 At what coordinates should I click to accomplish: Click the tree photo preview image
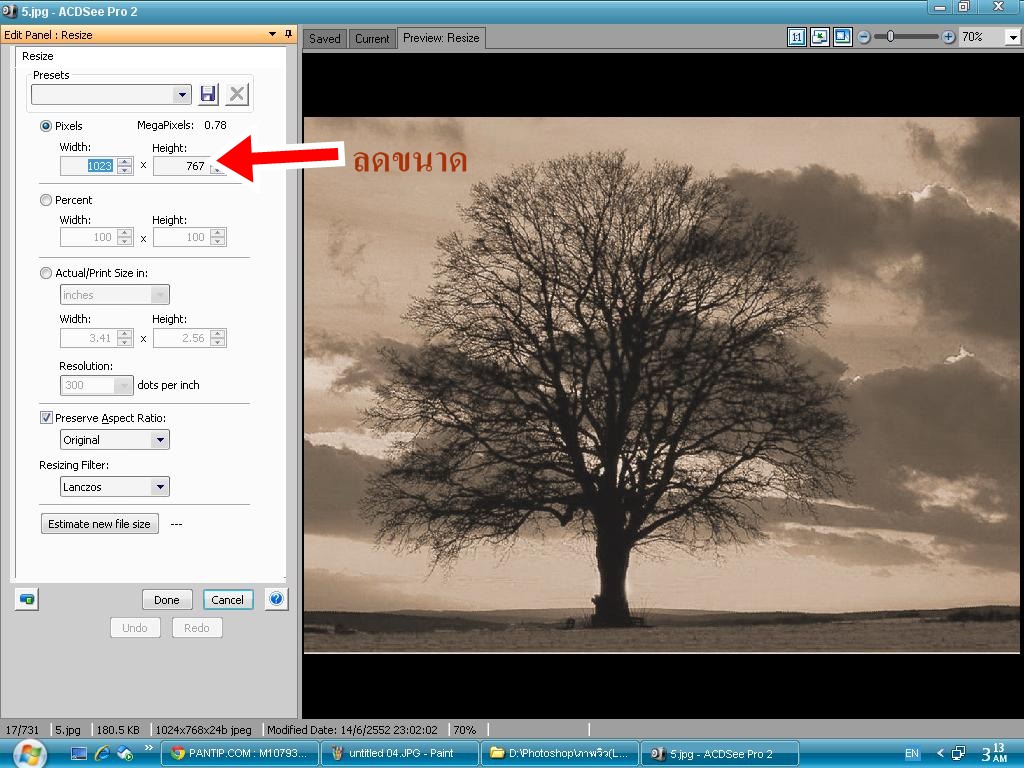[661, 385]
